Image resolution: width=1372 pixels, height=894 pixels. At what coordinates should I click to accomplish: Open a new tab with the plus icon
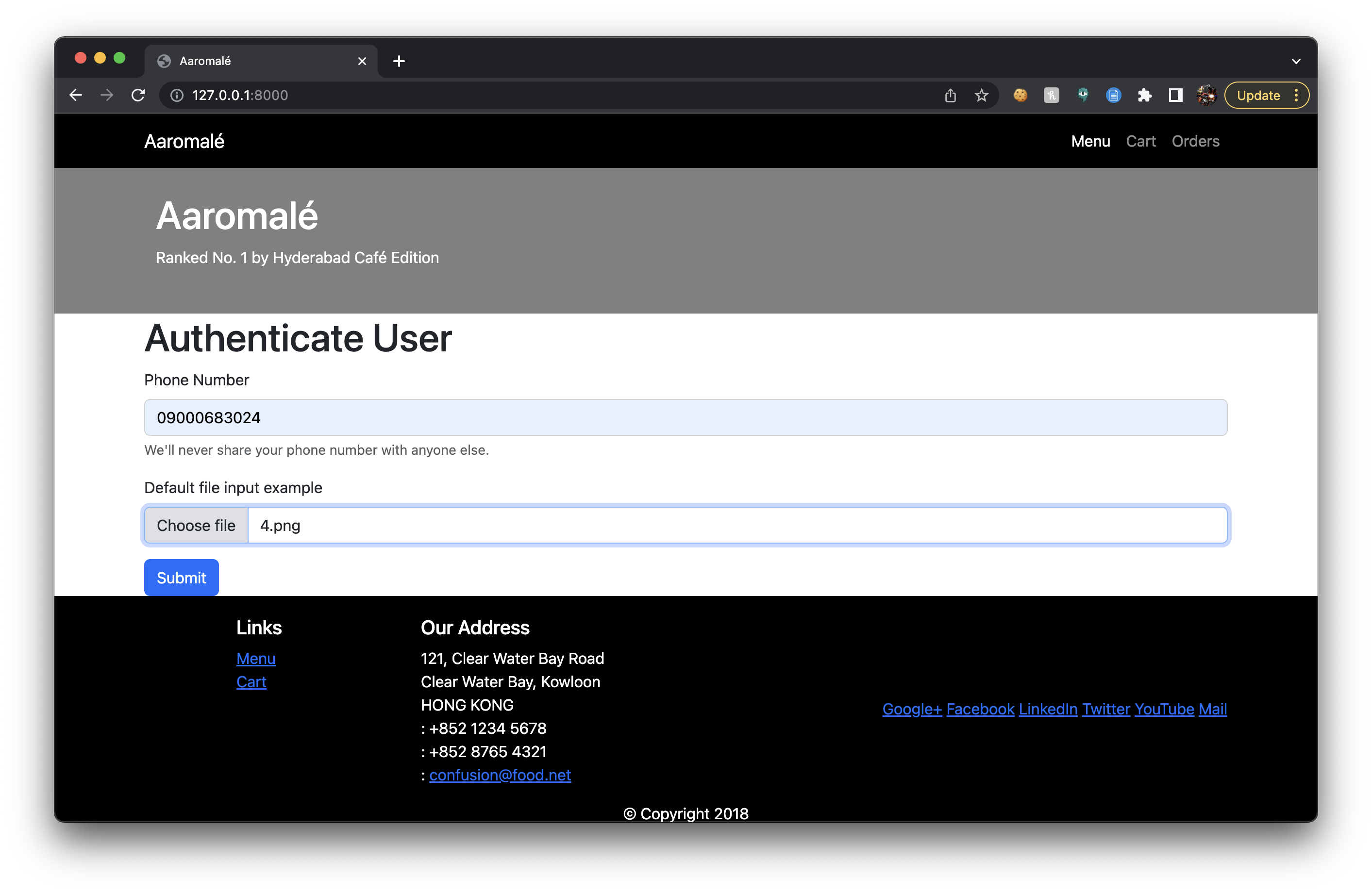coord(399,61)
